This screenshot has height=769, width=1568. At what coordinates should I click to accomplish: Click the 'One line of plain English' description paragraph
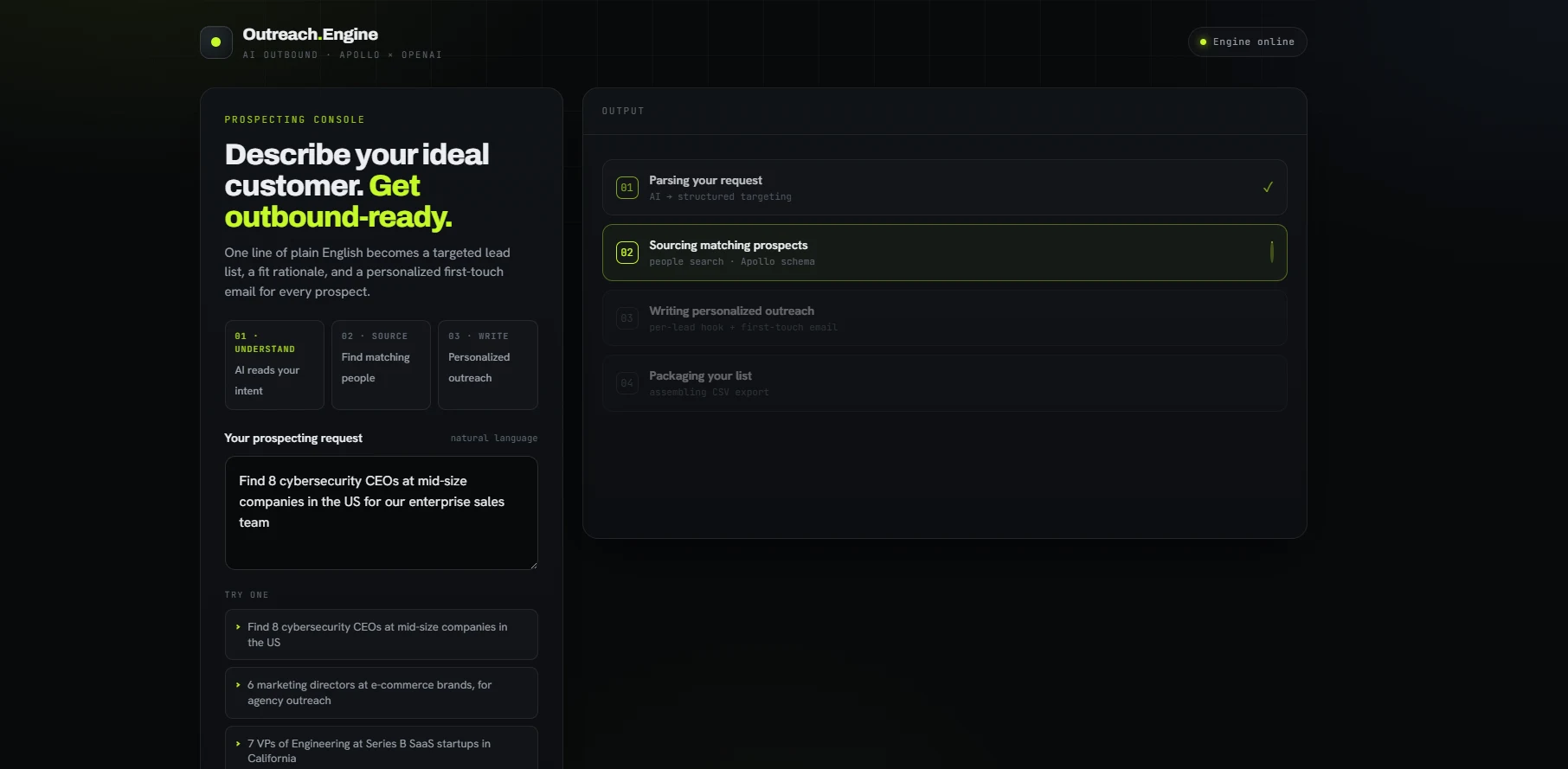point(368,272)
